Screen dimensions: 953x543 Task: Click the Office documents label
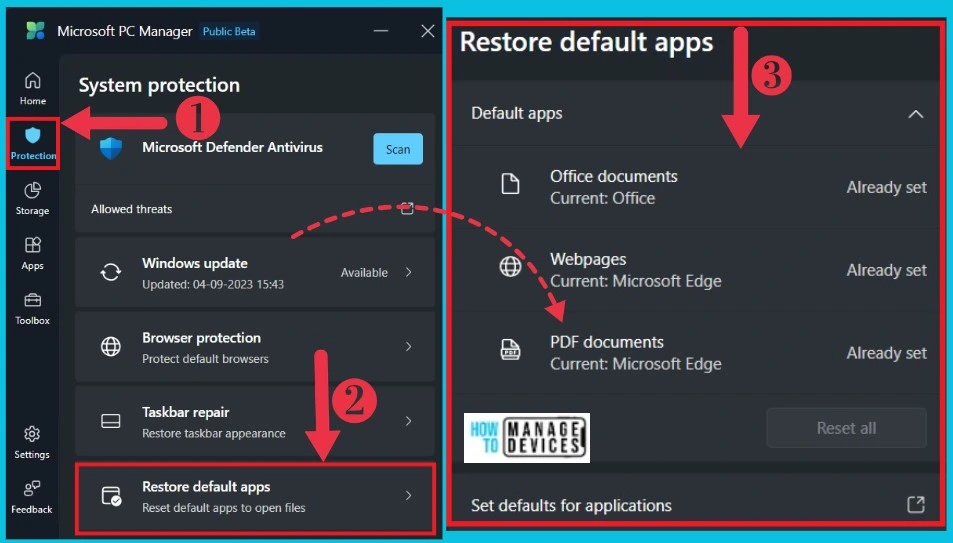(x=614, y=176)
